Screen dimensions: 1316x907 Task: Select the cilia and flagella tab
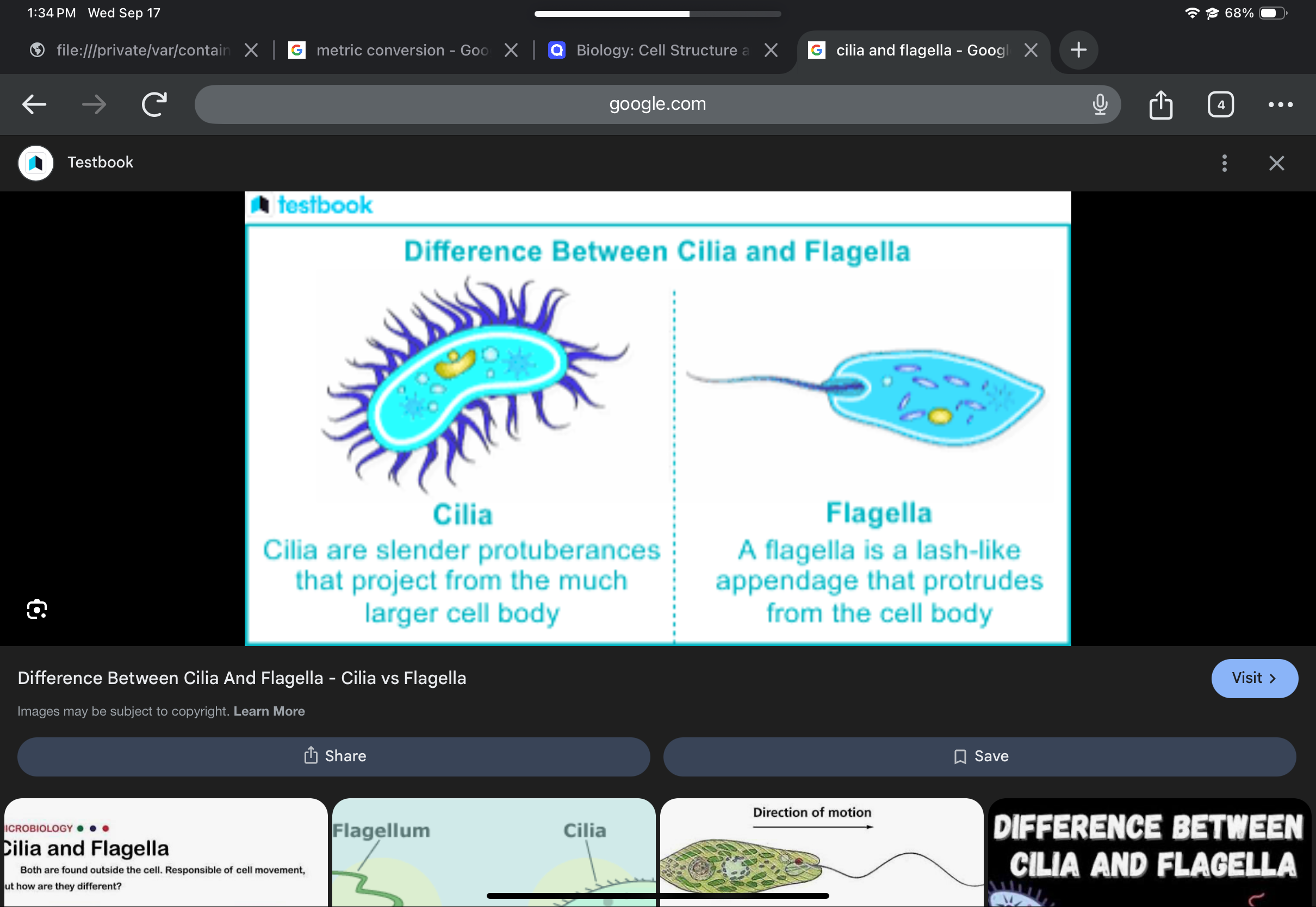pyautogui.click(x=909, y=50)
